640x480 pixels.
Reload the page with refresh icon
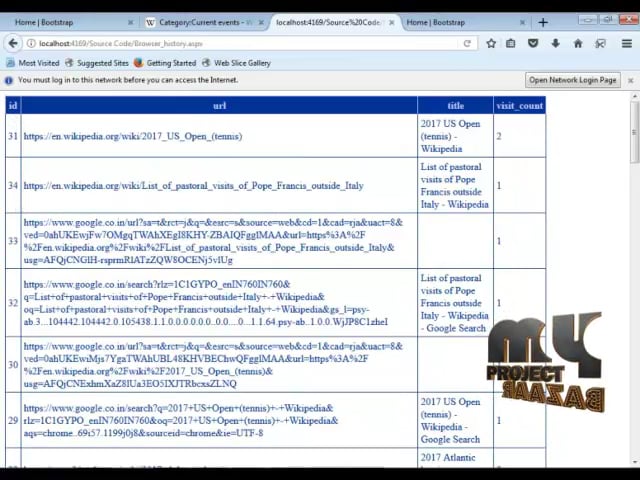tap(467, 43)
